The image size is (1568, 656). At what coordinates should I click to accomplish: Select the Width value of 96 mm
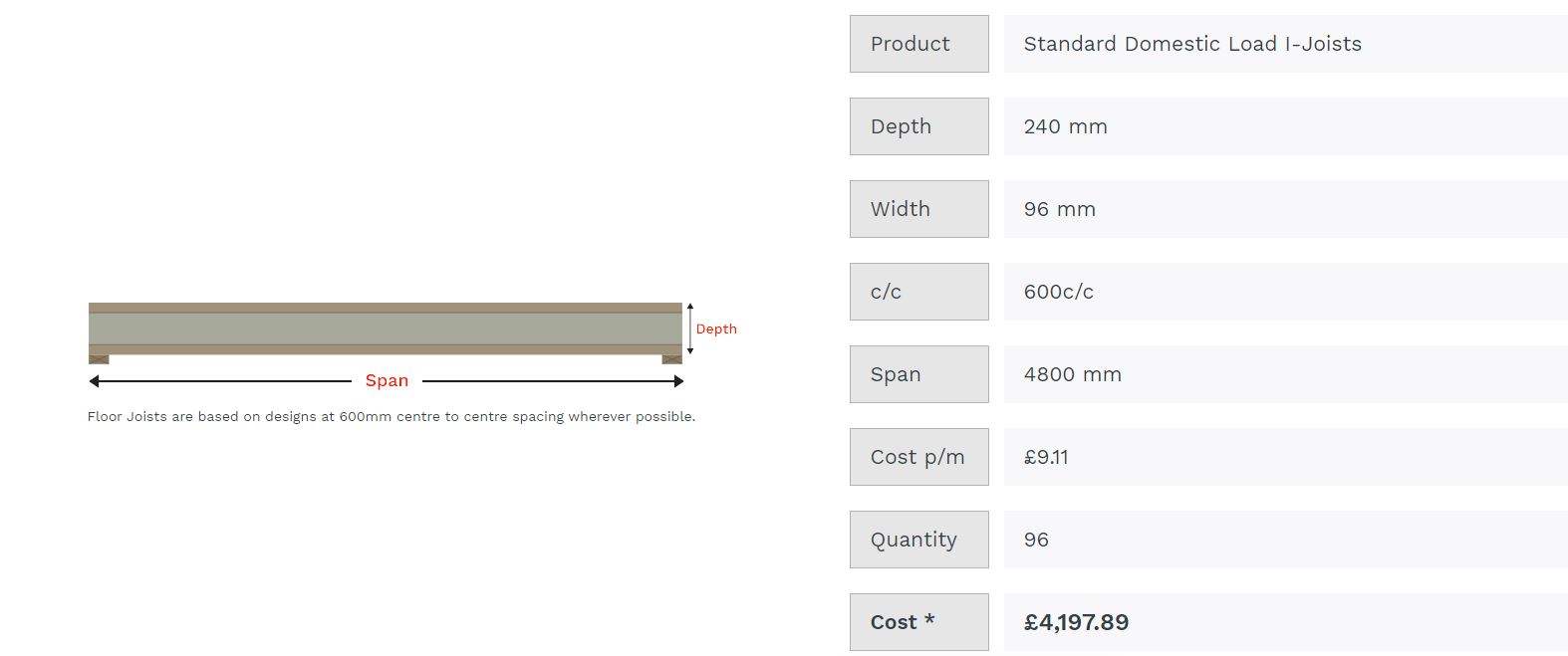point(1059,209)
